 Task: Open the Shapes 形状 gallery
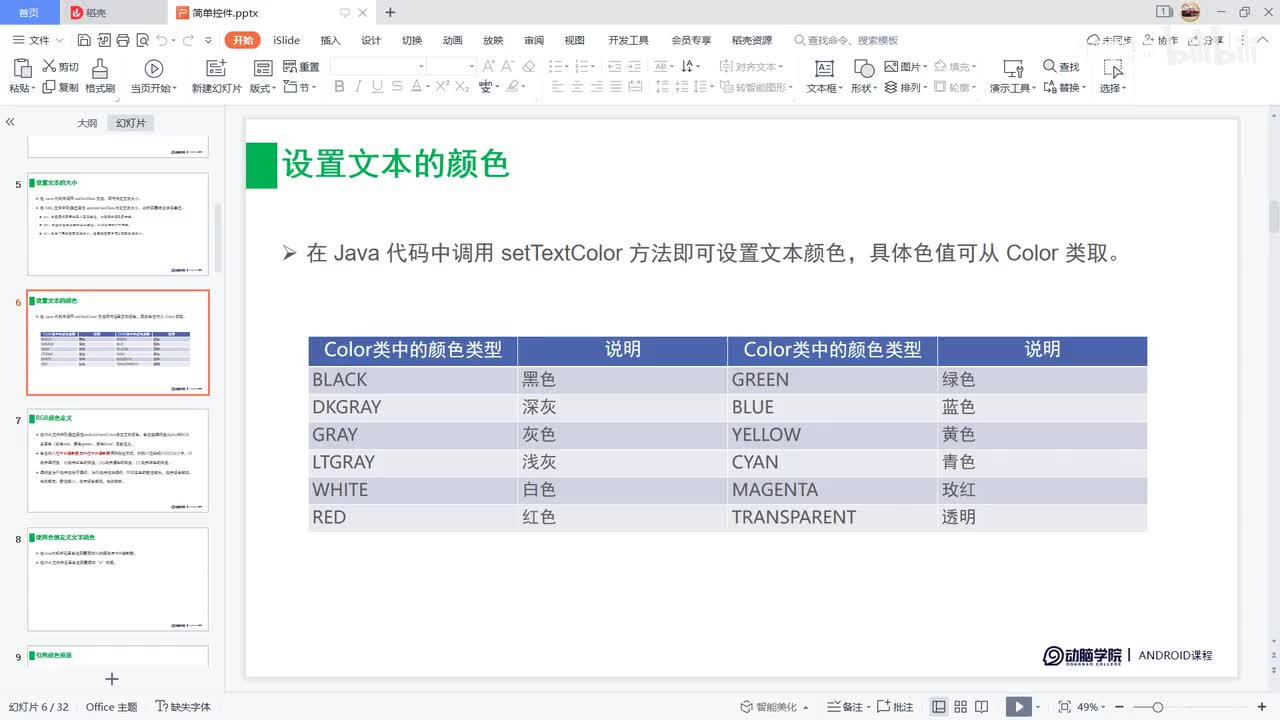863,76
